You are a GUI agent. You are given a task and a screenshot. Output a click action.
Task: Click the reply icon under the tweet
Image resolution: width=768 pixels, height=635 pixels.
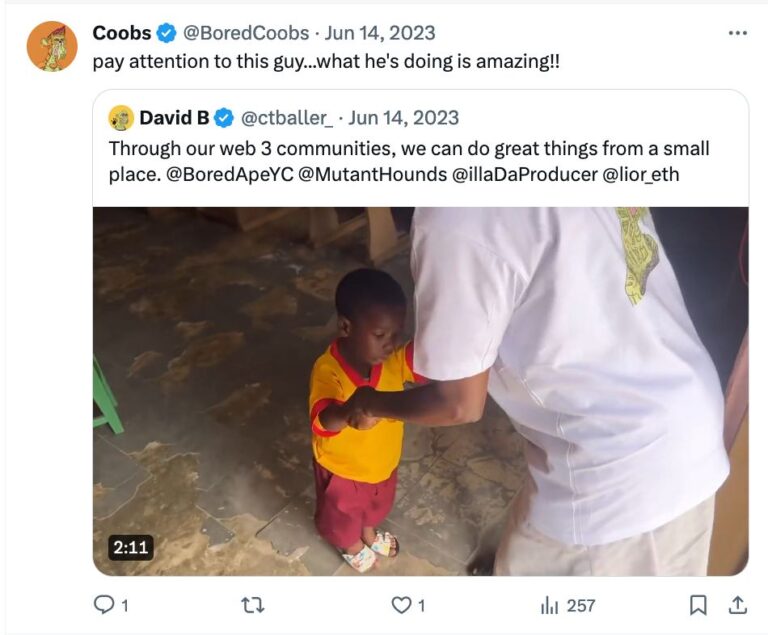(104, 605)
